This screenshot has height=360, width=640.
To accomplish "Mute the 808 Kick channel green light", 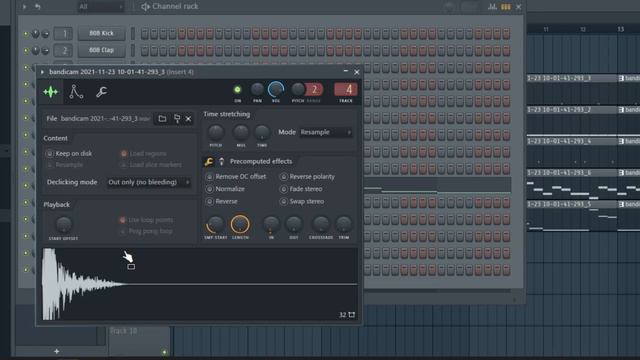I will click(26, 33).
